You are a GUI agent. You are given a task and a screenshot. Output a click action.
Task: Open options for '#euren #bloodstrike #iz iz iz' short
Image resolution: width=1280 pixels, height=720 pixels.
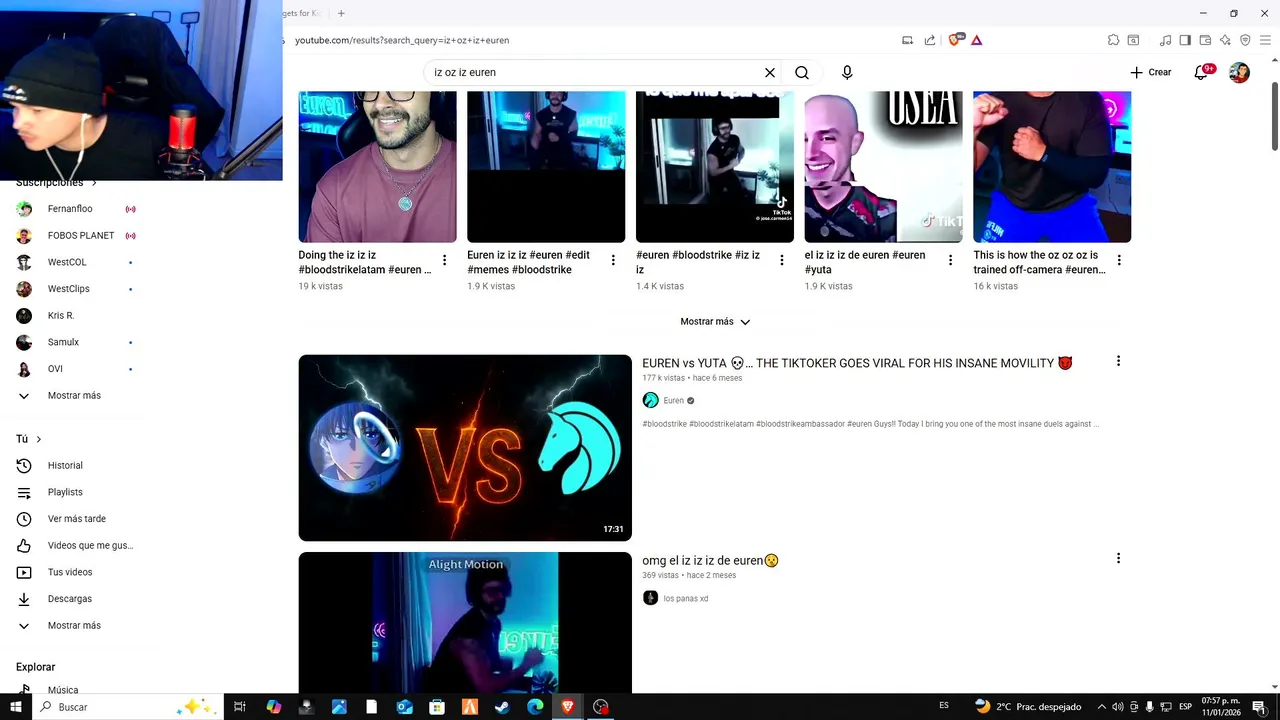782,260
